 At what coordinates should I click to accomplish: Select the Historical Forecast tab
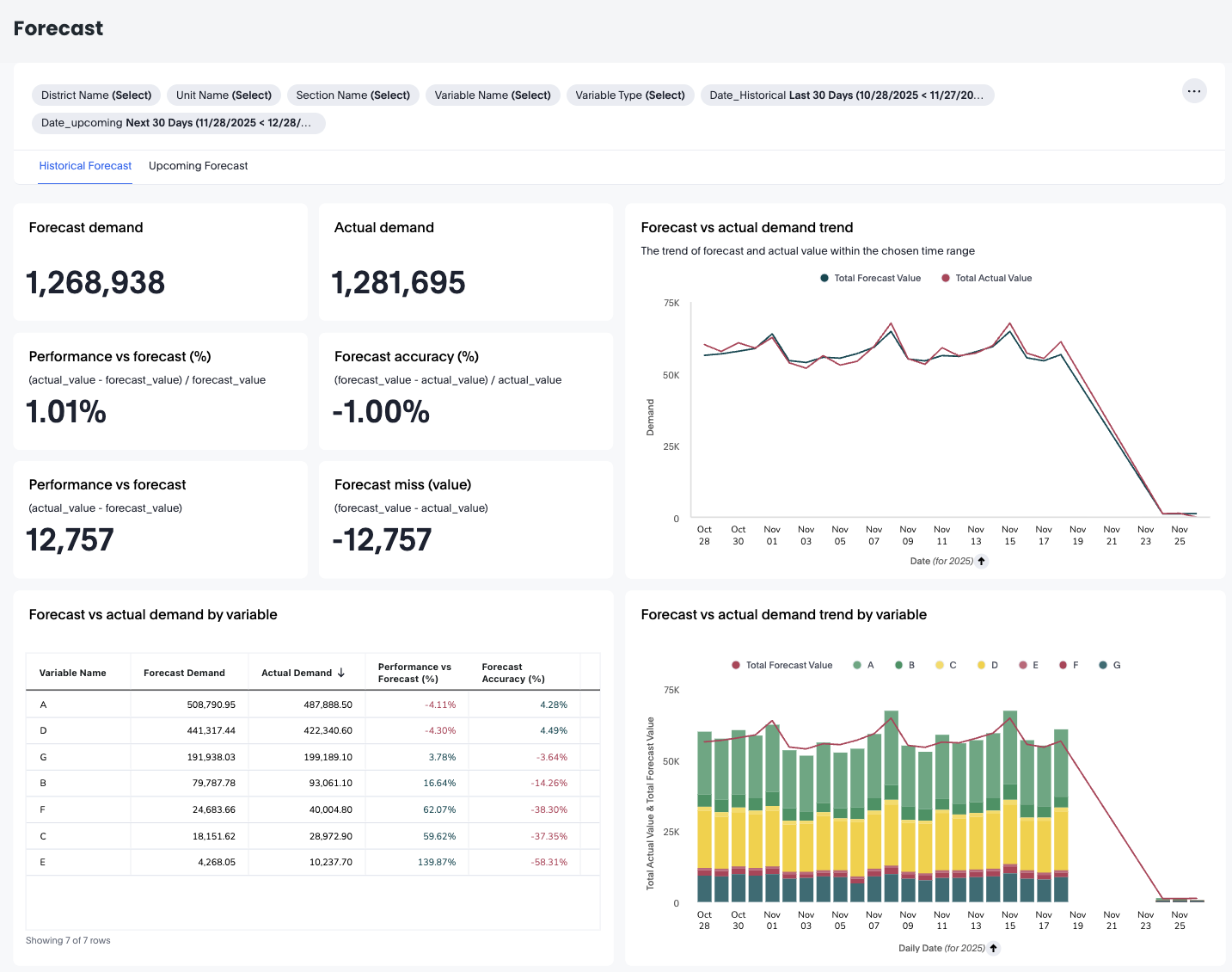pos(85,166)
